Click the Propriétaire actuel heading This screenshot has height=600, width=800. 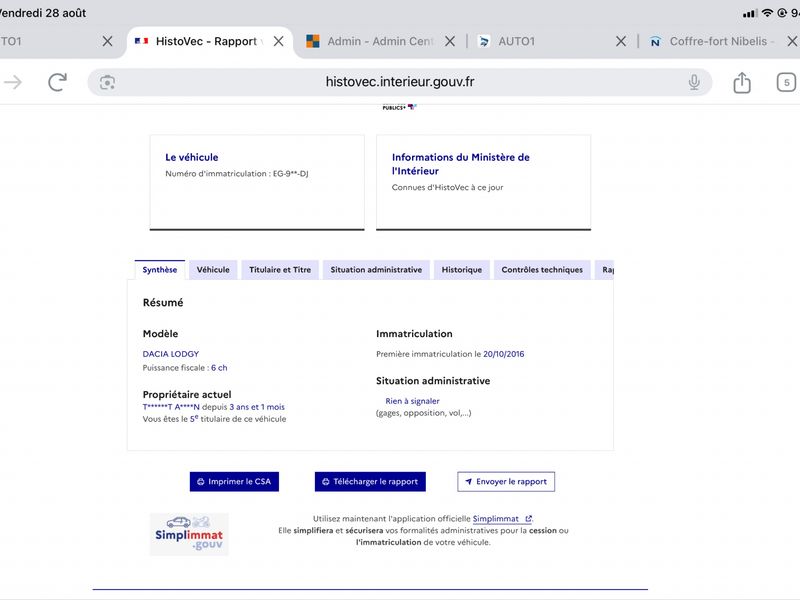coord(187,394)
